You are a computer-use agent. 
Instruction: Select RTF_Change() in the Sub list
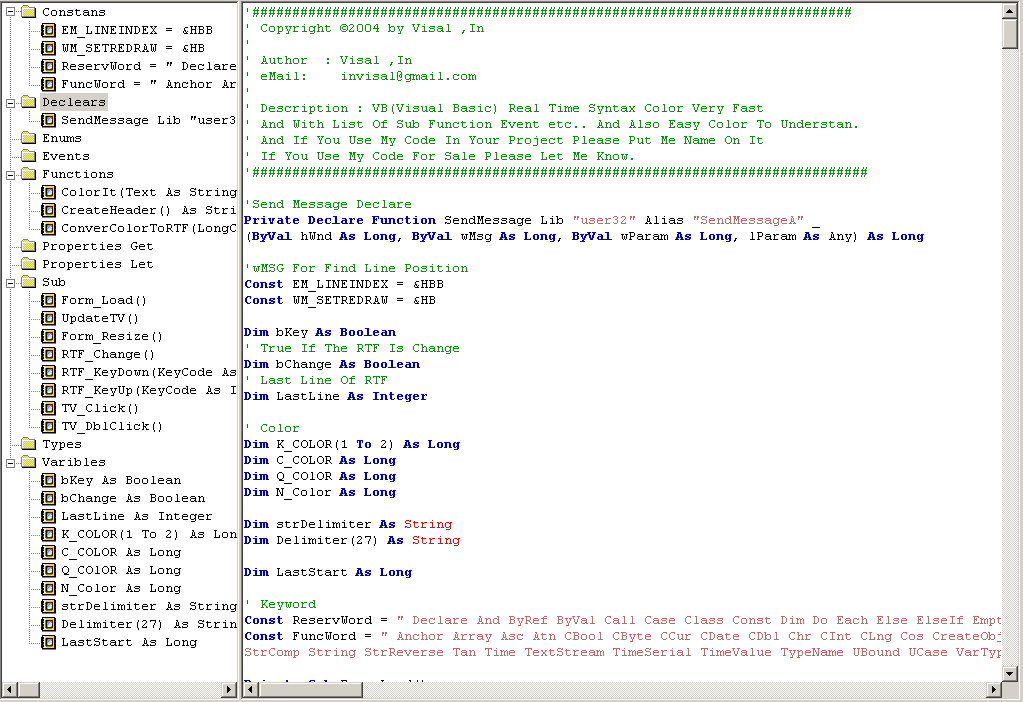(108, 354)
